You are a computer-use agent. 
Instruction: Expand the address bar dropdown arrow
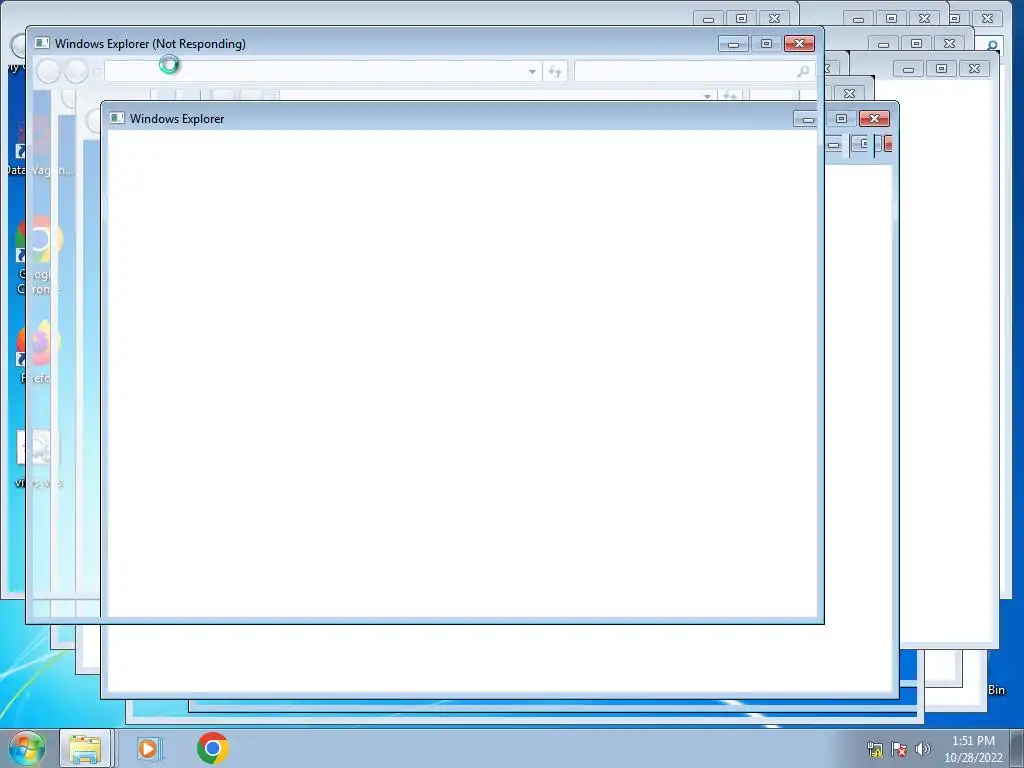point(532,71)
